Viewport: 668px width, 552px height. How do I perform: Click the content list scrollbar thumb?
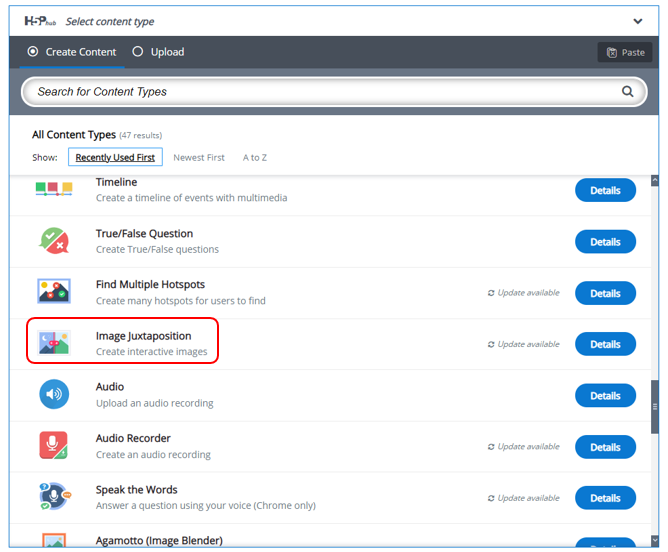(655, 407)
